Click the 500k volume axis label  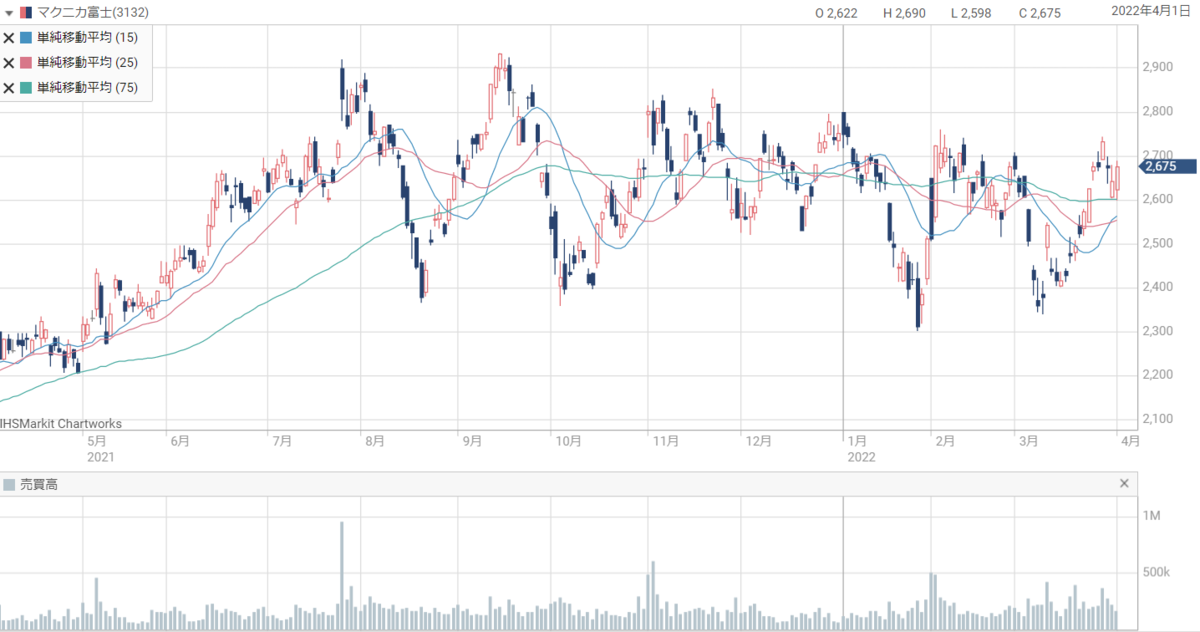[x=1157, y=573]
